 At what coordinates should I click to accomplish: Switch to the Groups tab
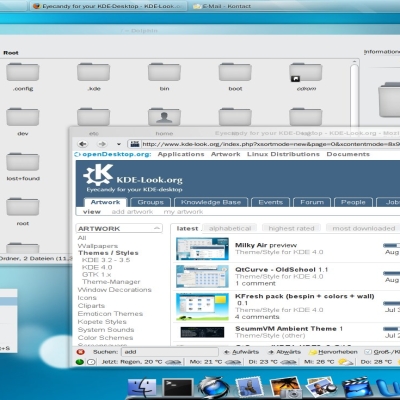pyautogui.click(x=150, y=202)
